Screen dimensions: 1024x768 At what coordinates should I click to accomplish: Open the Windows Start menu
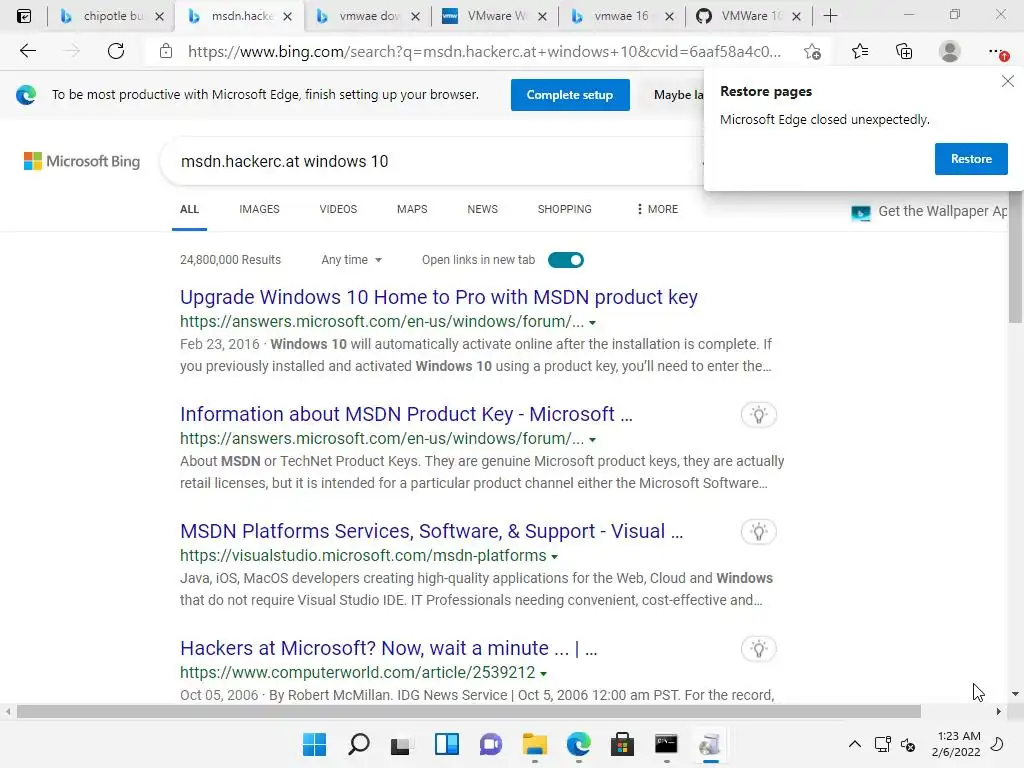[314, 744]
